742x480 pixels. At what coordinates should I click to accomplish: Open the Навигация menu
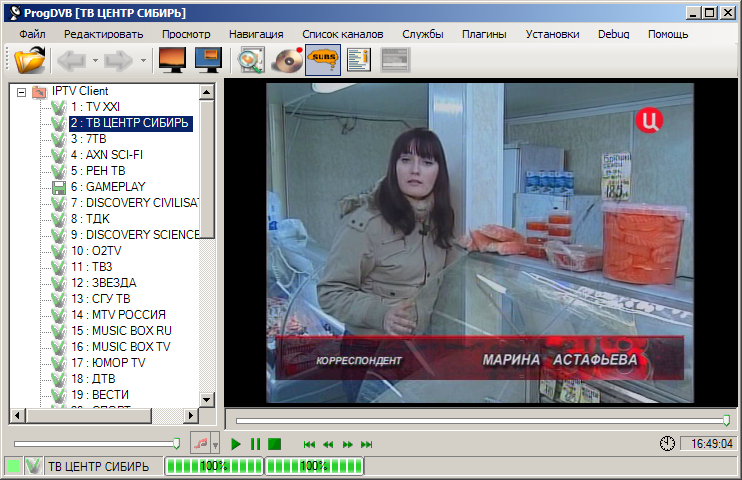pyautogui.click(x=256, y=34)
